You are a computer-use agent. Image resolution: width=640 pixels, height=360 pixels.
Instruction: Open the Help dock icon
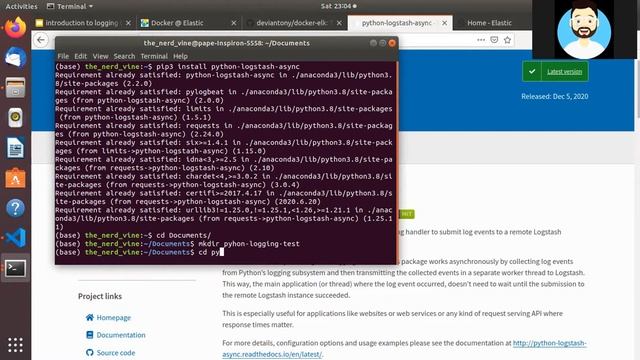16,208
